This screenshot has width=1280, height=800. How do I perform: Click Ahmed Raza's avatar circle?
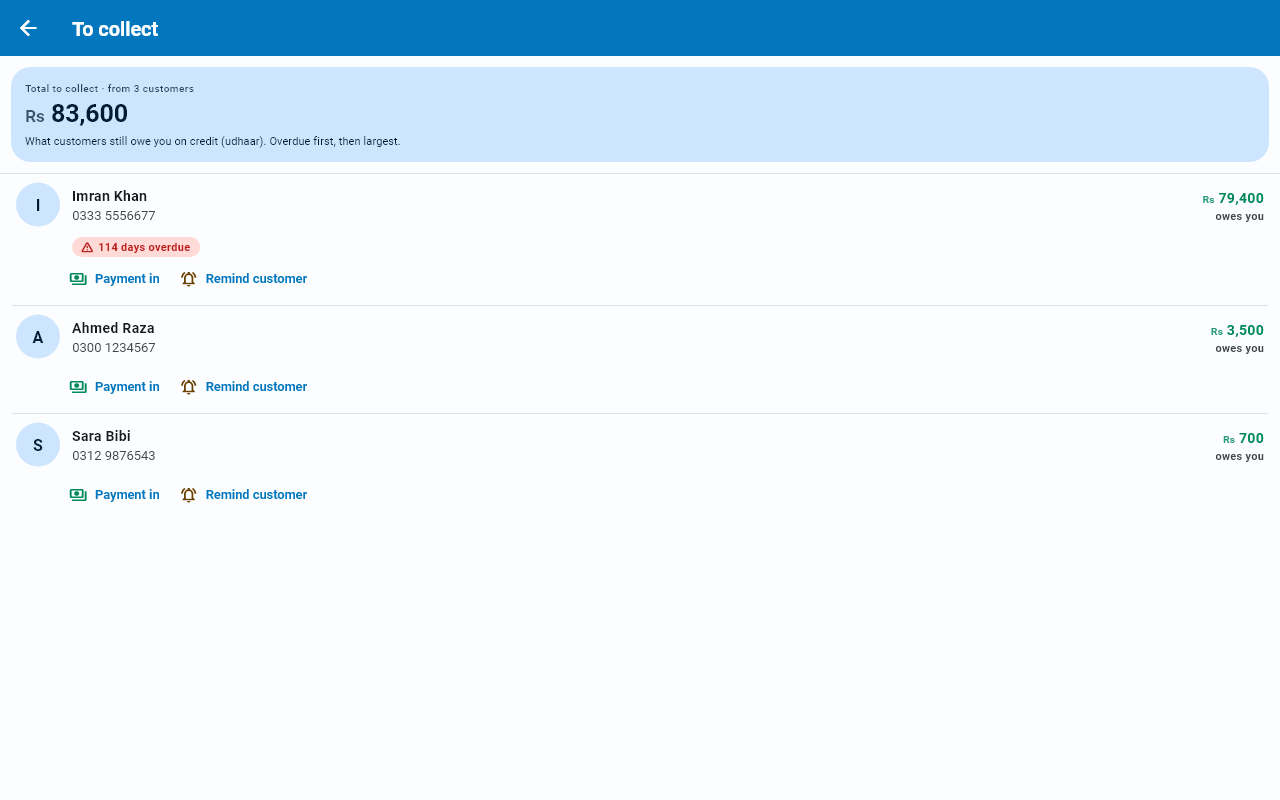38,337
